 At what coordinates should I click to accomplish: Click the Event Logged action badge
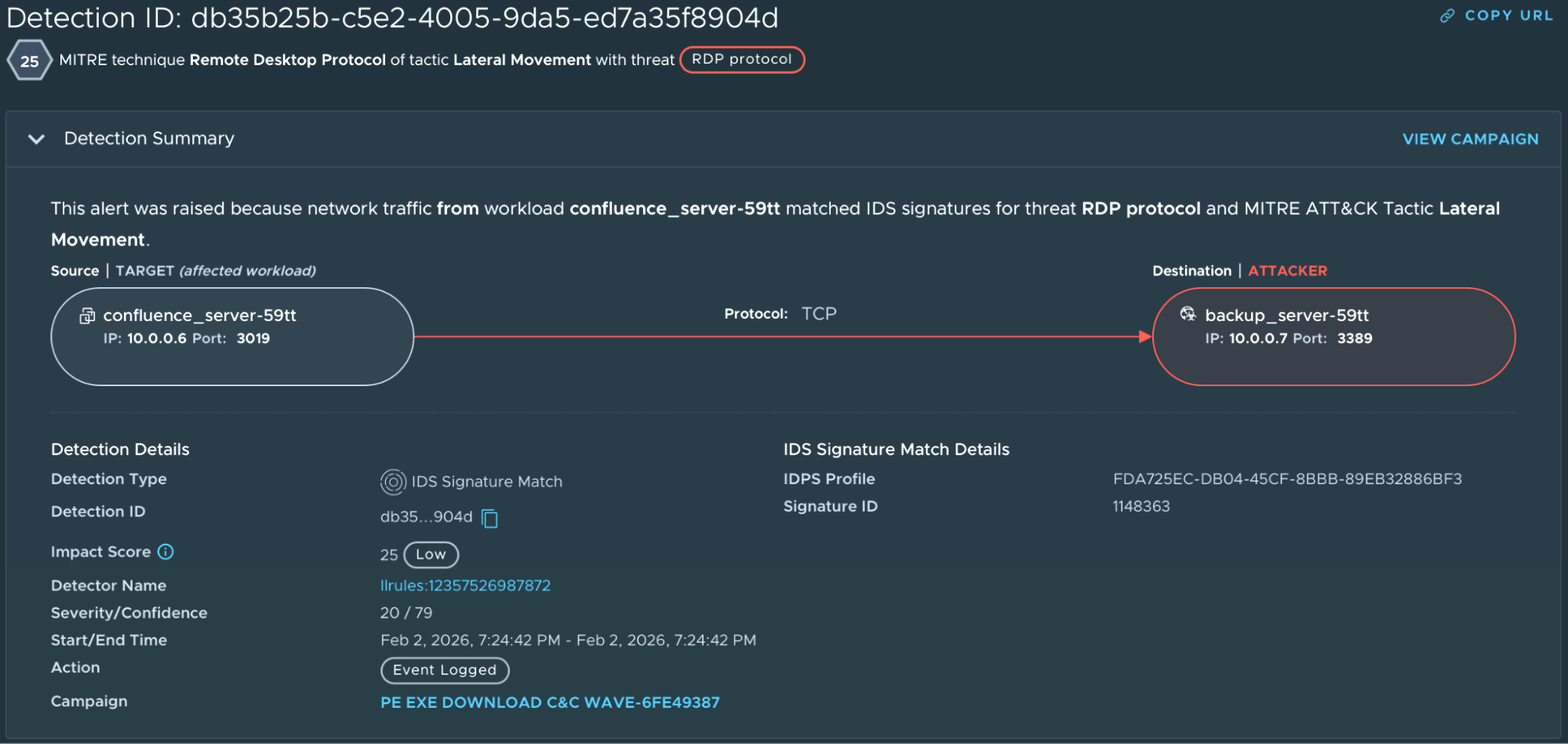tap(445, 670)
